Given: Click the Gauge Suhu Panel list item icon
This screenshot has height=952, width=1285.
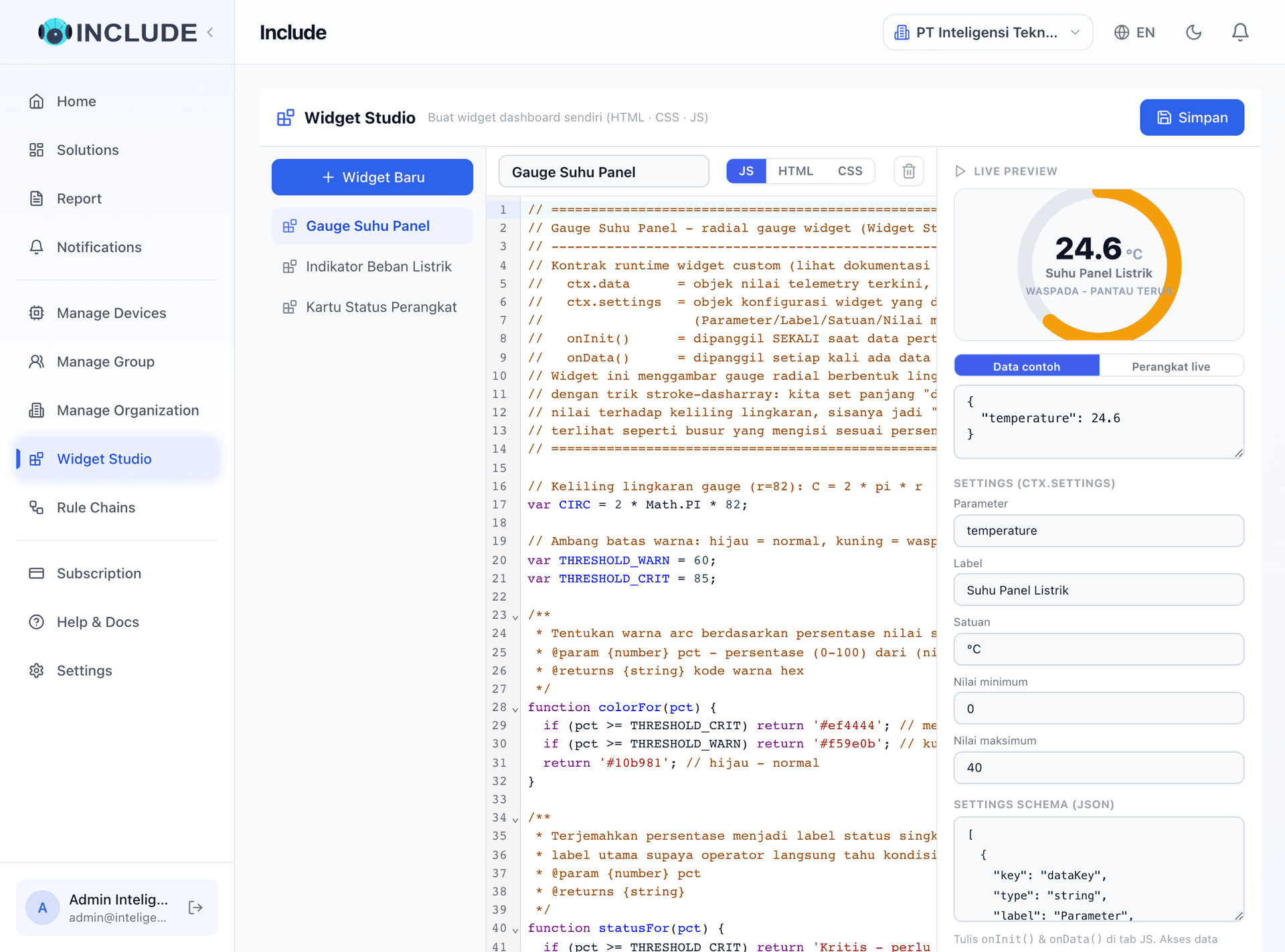Looking at the screenshot, I should click(x=290, y=226).
